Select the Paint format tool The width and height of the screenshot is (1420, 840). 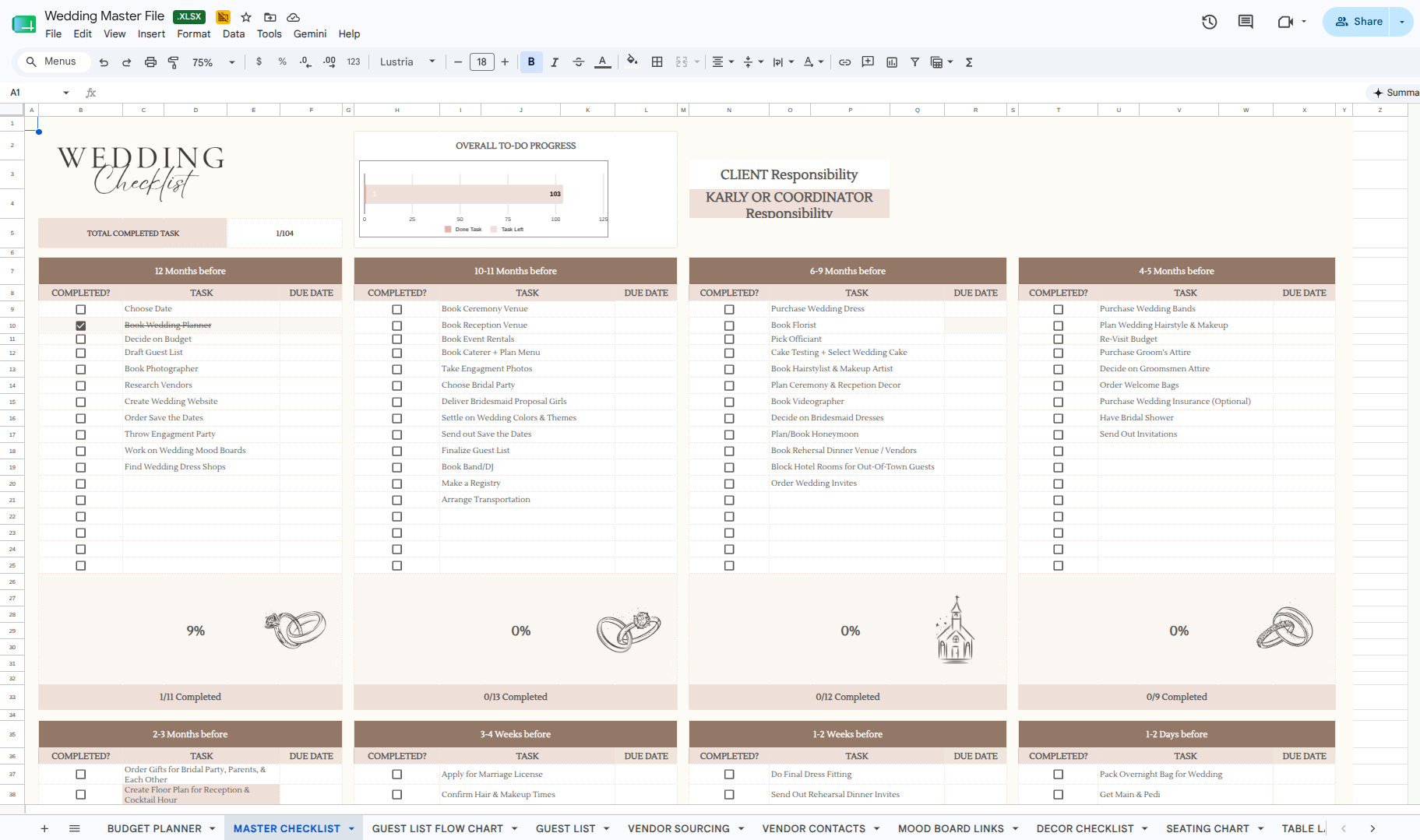pyautogui.click(x=173, y=62)
